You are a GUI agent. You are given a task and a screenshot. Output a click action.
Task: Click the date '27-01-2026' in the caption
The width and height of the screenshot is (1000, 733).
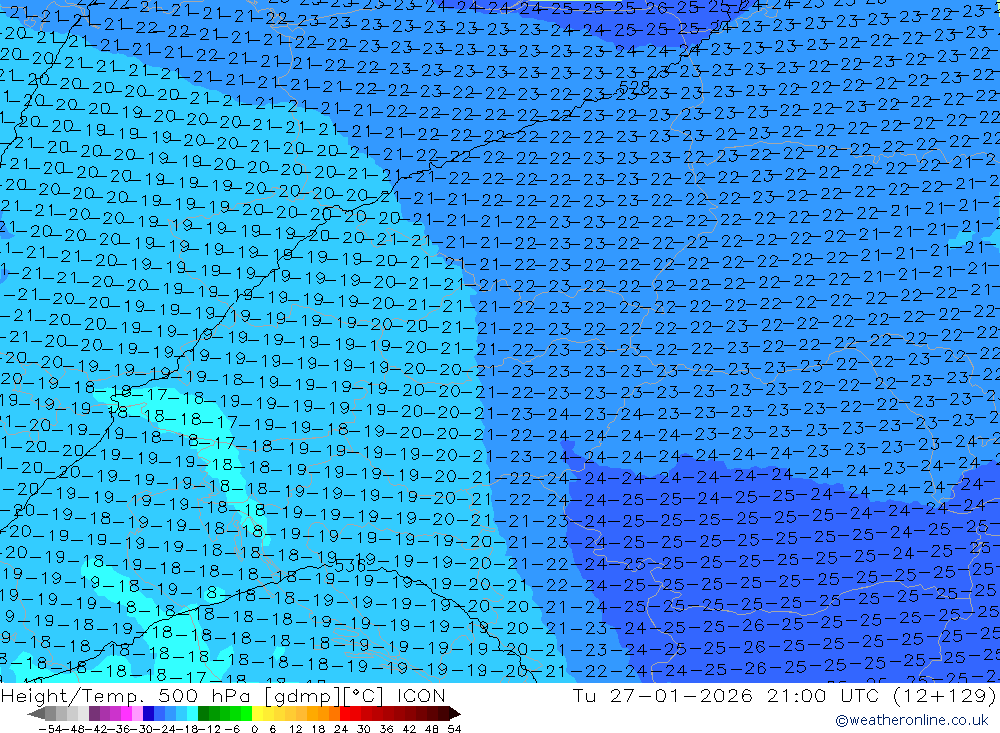click(x=681, y=695)
